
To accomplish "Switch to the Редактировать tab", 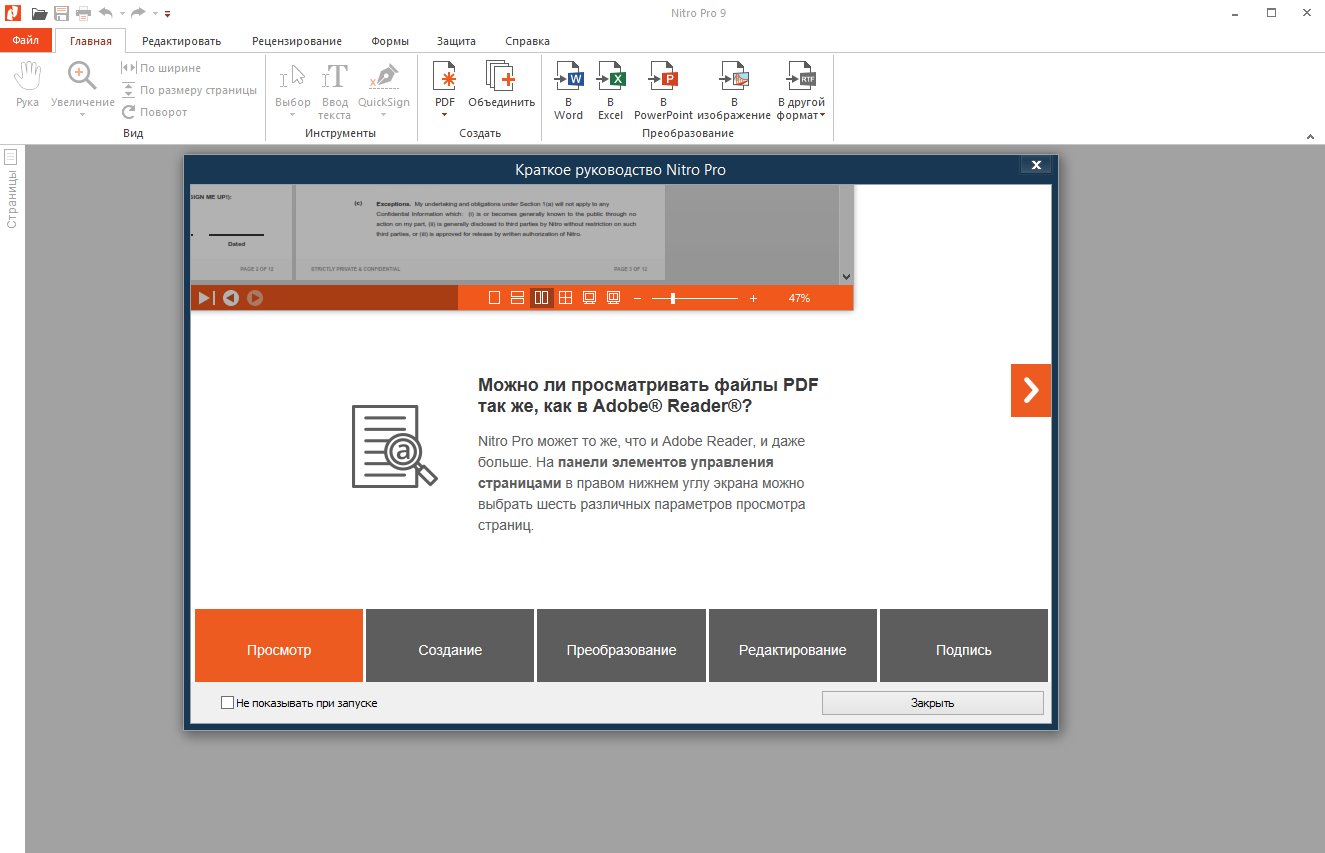I will [x=181, y=41].
